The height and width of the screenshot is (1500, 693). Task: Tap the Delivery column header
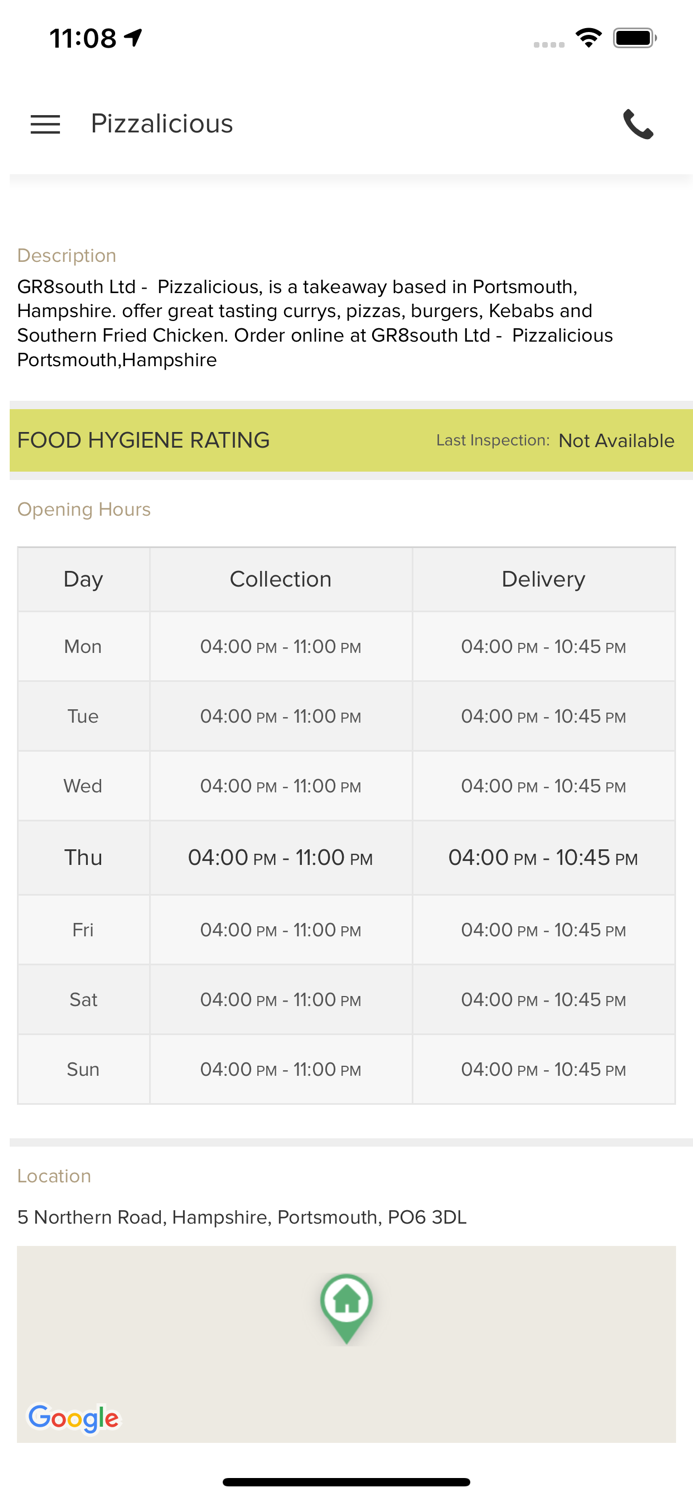(544, 579)
